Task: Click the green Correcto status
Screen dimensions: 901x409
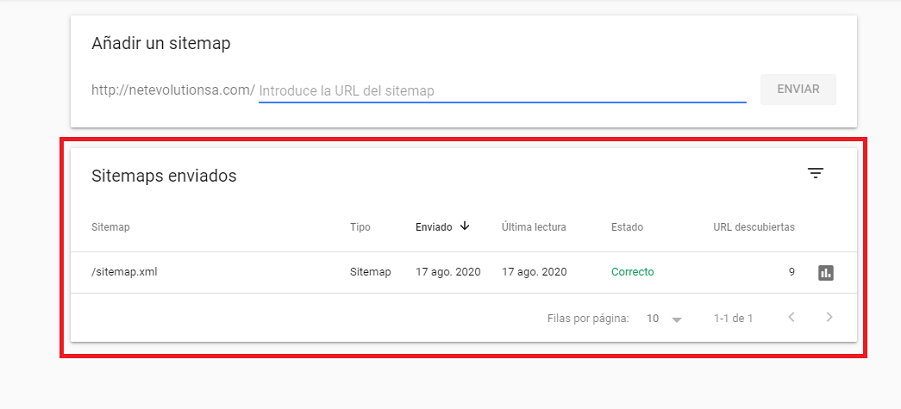Action: point(632,272)
